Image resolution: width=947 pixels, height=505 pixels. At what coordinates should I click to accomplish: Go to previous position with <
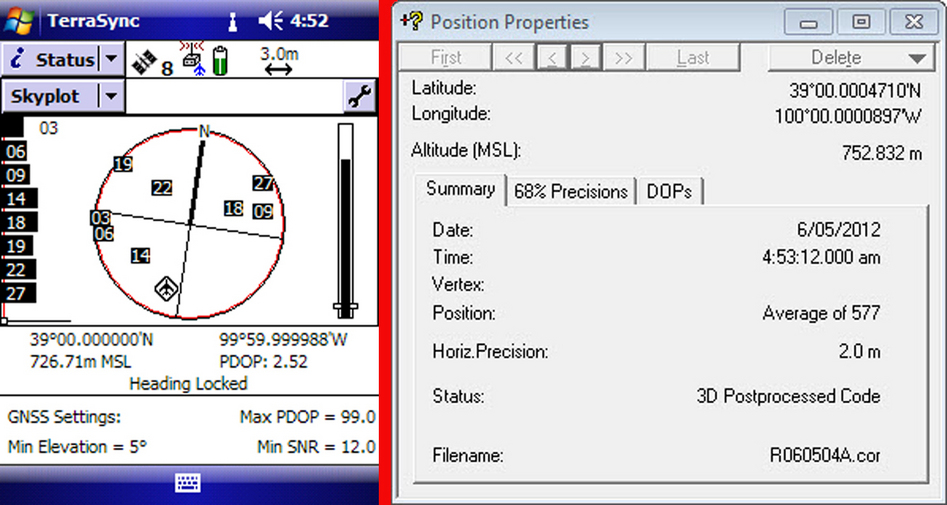click(x=551, y=58)
